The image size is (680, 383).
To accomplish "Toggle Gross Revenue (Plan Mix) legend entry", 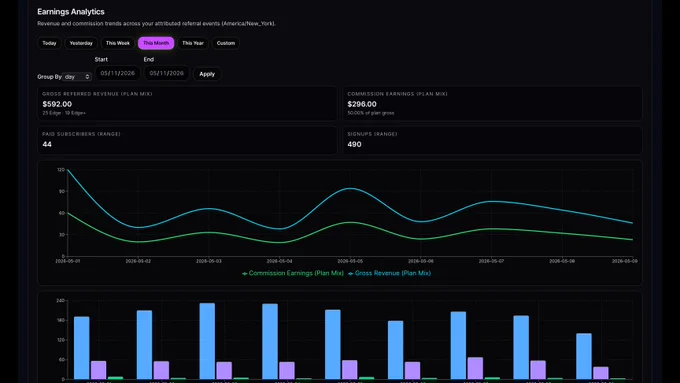I will 389,273.
